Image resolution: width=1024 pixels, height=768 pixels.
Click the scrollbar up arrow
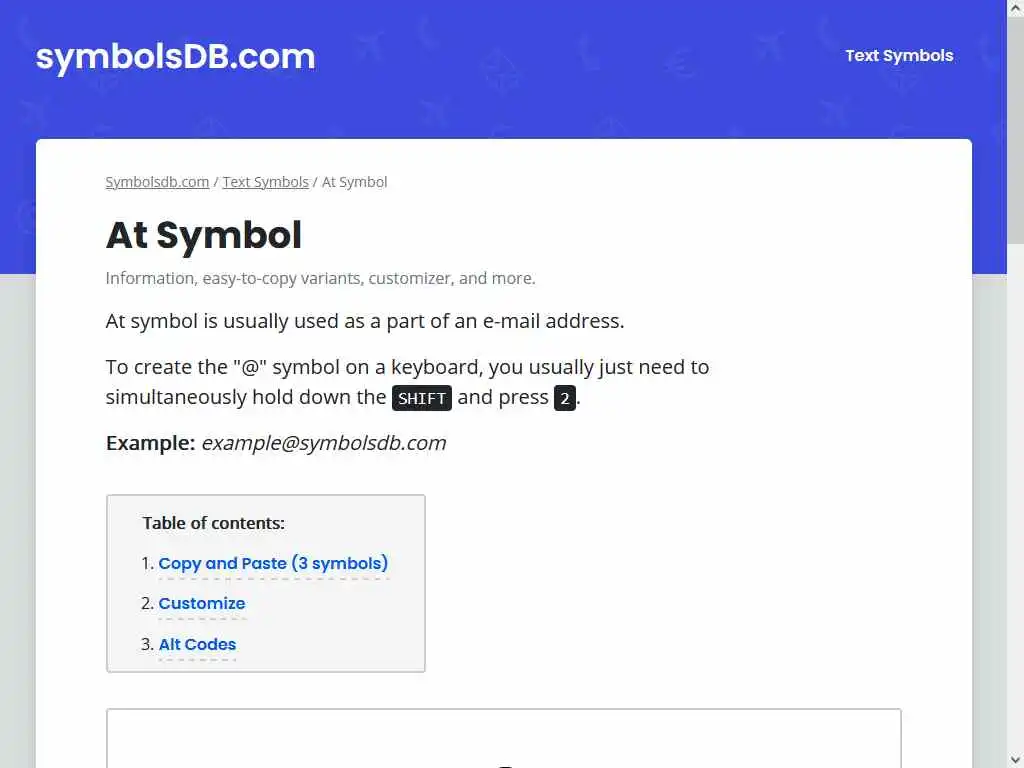(1015, 9)
